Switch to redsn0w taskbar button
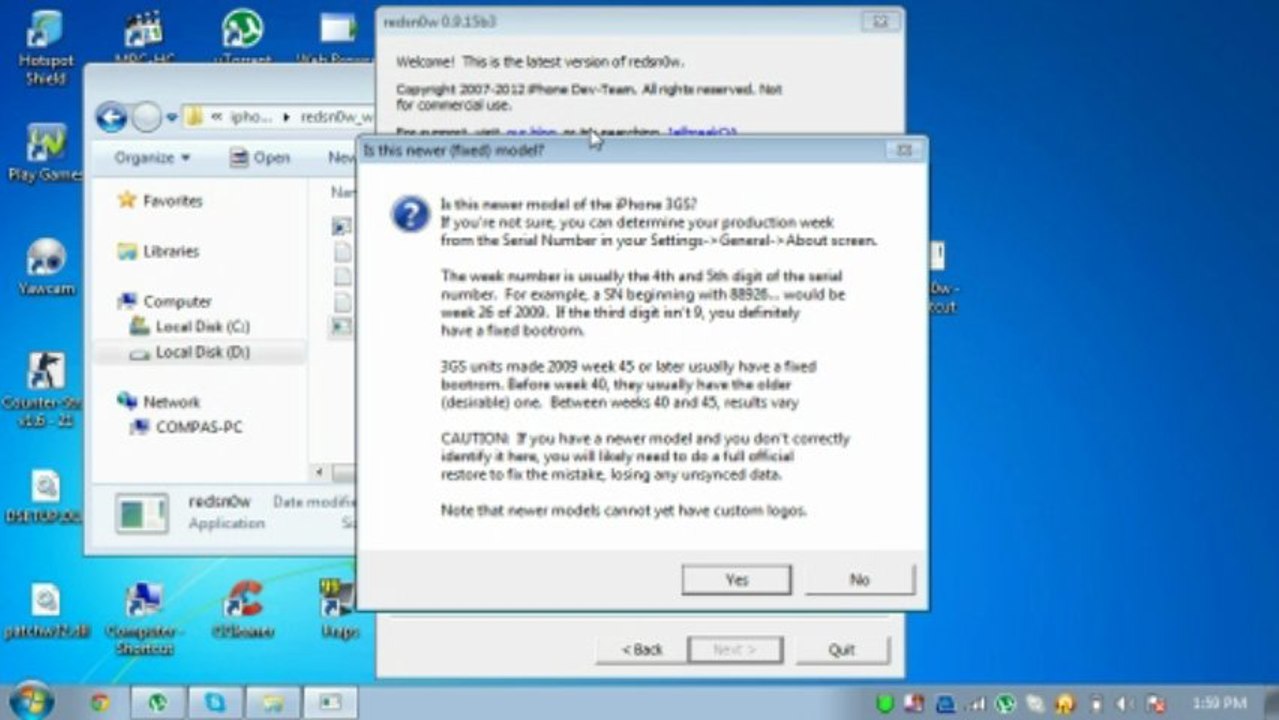 coord(331,702)
